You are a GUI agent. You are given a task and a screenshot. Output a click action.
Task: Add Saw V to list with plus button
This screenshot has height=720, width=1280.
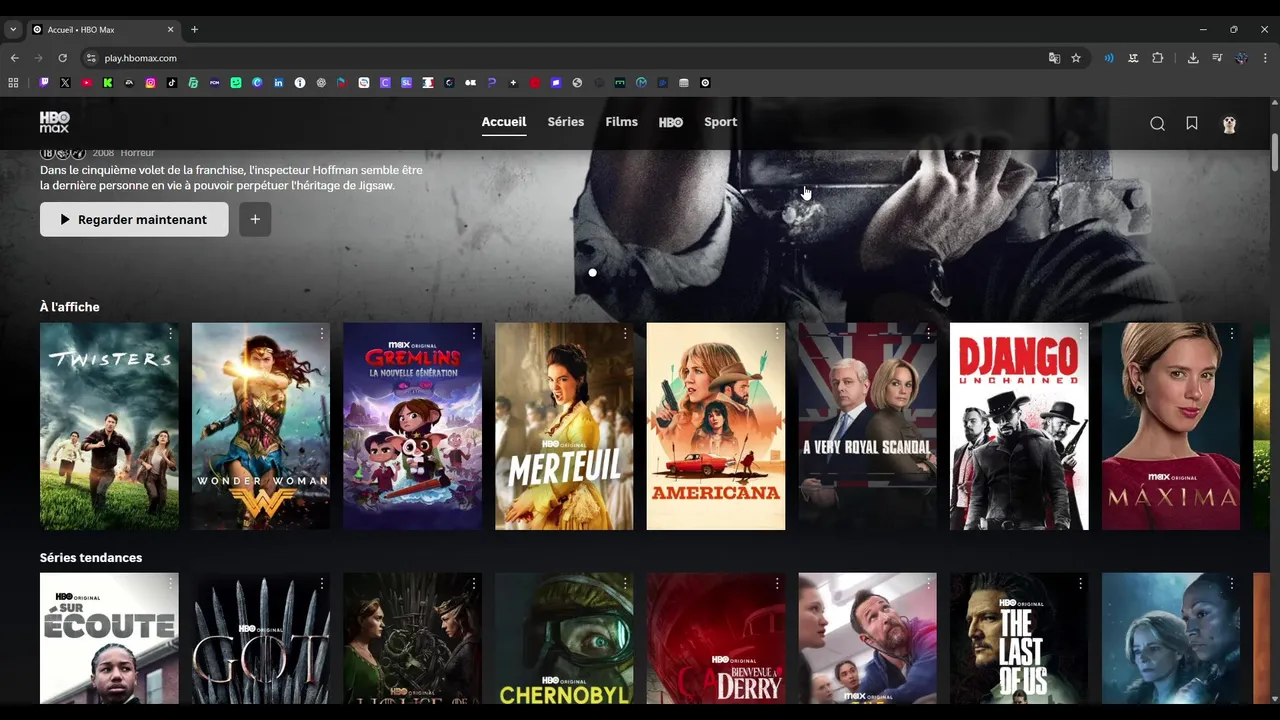pos(255,219)
